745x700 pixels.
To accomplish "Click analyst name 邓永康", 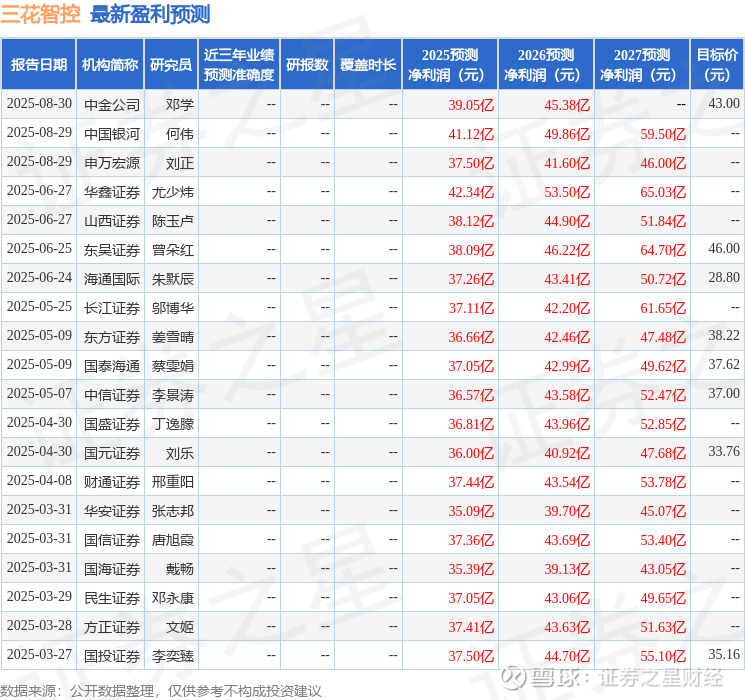I will [x=172, y=597].
